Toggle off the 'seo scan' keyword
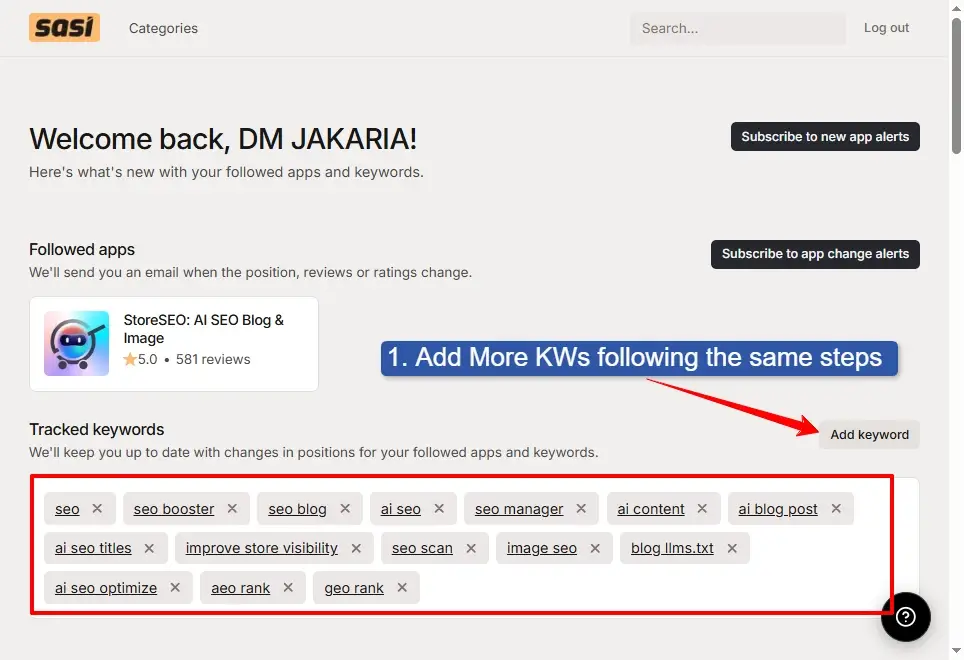The width and height of the screenshot is (964, 660). point(471,548)
